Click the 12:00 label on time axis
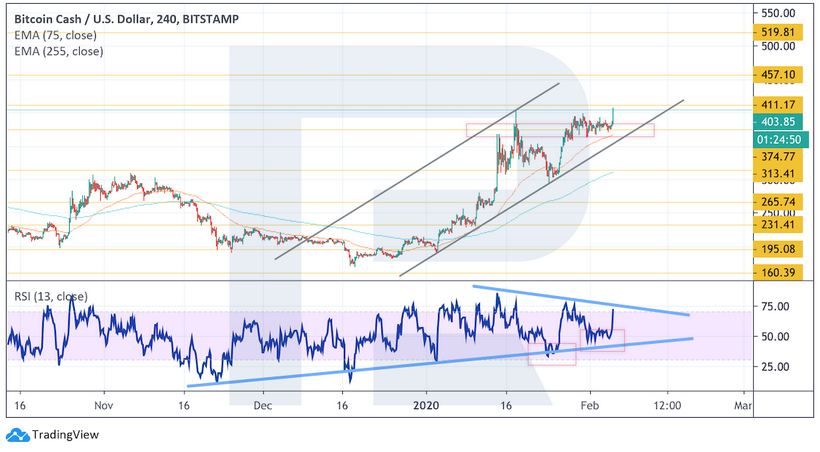The image size is (820, 452). pyautogui.click(x=667, y=406)
